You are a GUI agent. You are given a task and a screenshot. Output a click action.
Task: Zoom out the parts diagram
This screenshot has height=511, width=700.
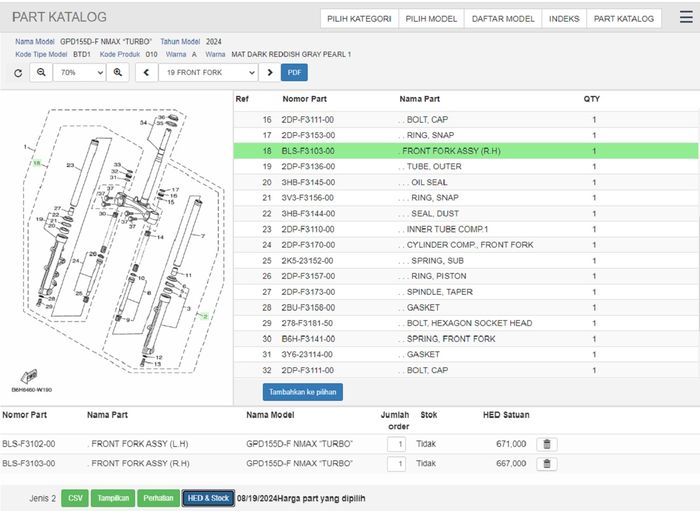42,73
